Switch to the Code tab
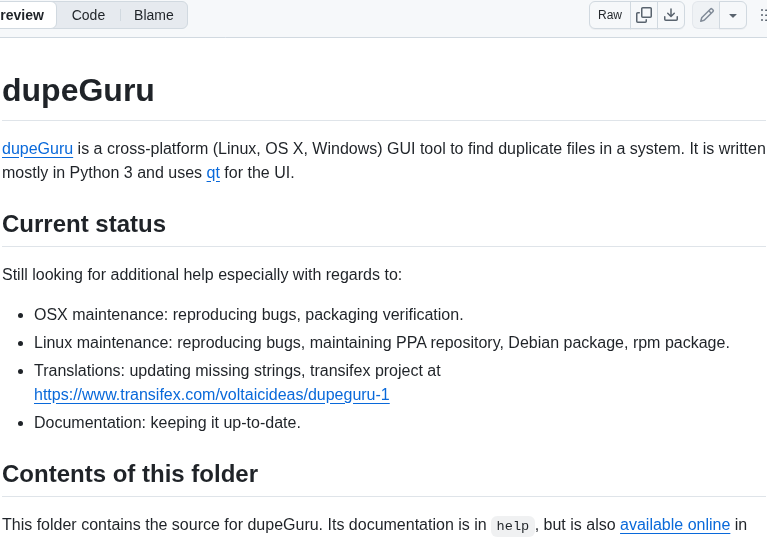767x537 pixels. pos(88,15)
